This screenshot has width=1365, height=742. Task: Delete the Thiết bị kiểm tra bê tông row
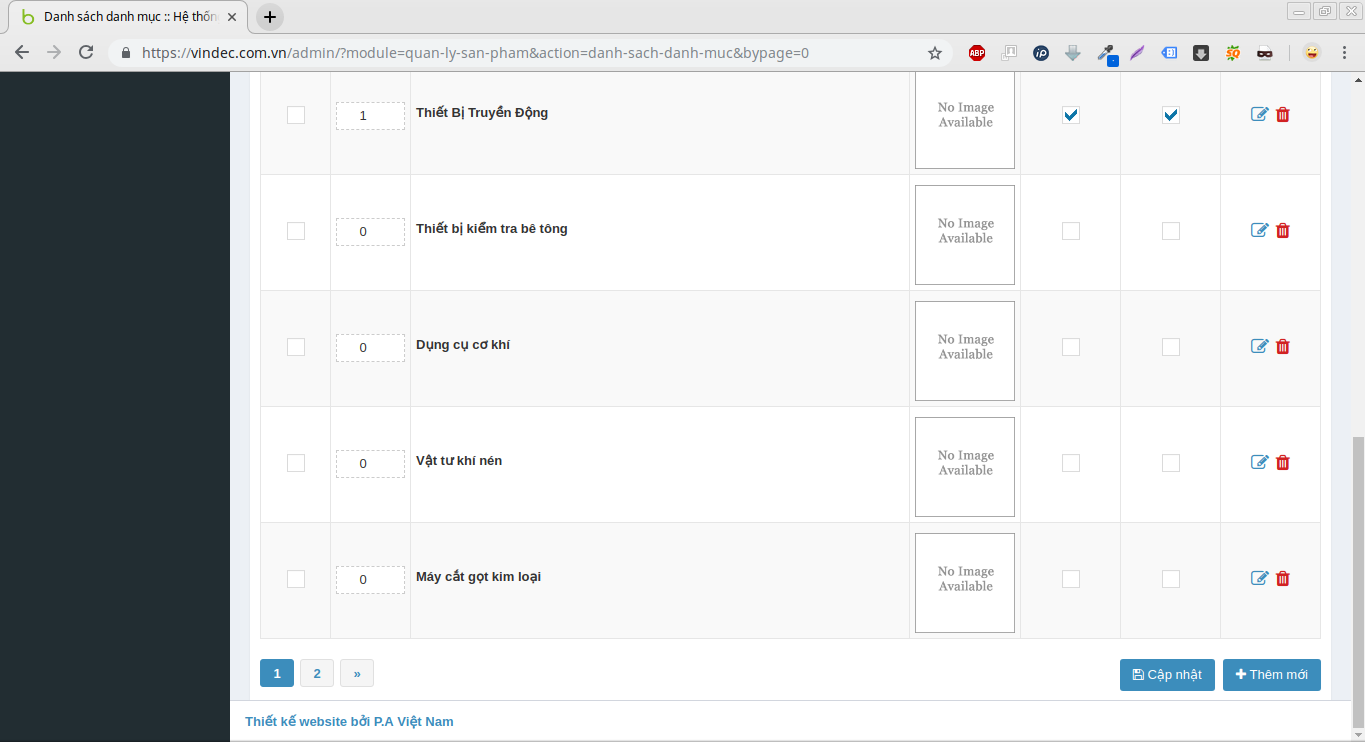tap(1283, 230)
